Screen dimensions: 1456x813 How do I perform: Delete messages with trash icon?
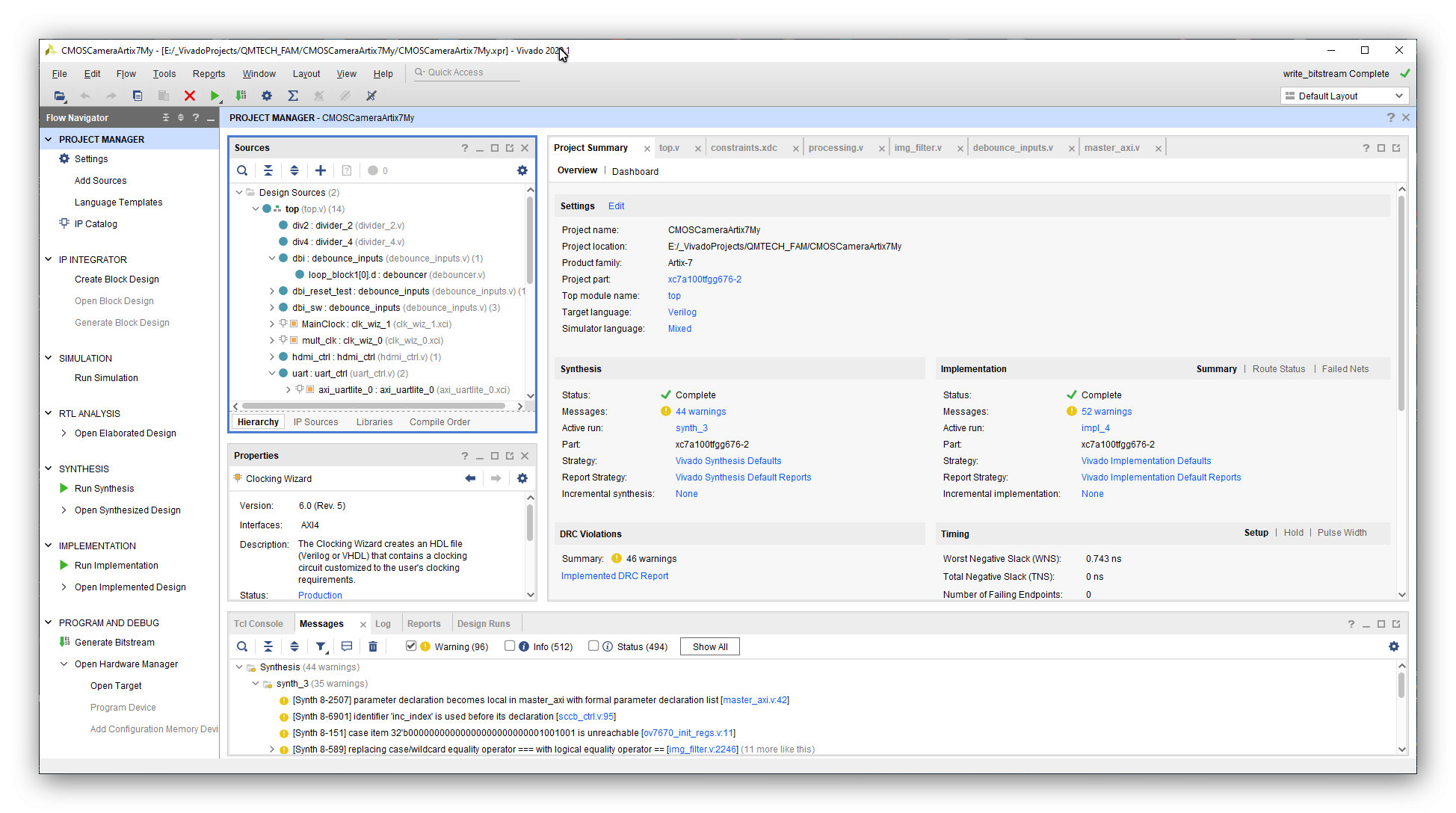point(373,646)
